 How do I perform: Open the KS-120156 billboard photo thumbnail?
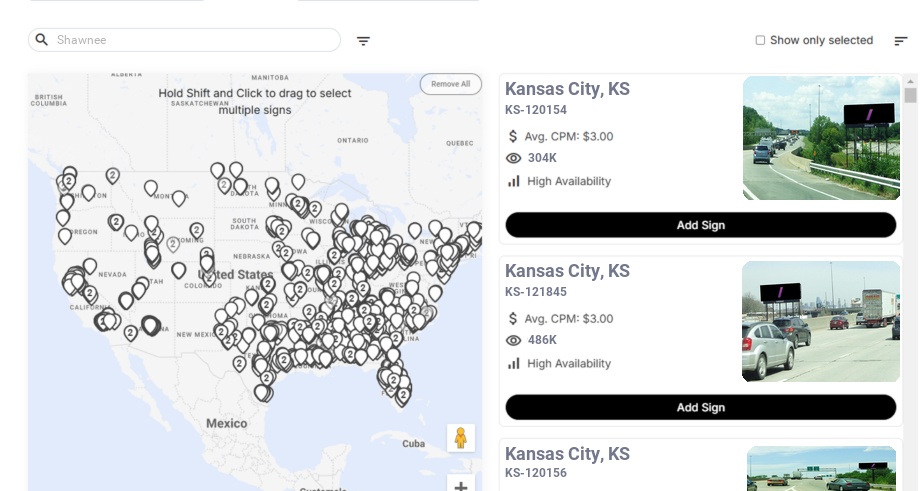coord(821,468)
